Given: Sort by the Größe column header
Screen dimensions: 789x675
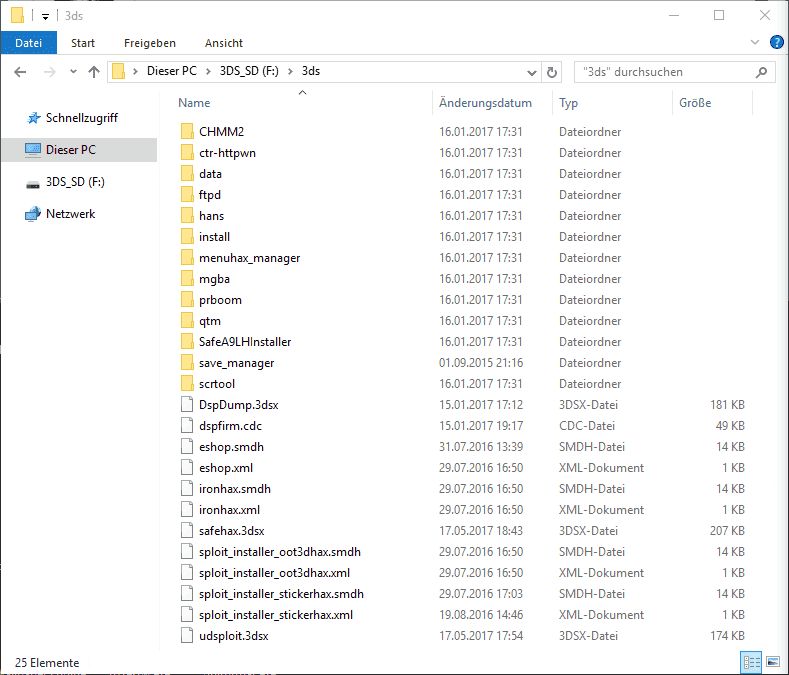Looking at the screenshot, I should pos(695,103).
